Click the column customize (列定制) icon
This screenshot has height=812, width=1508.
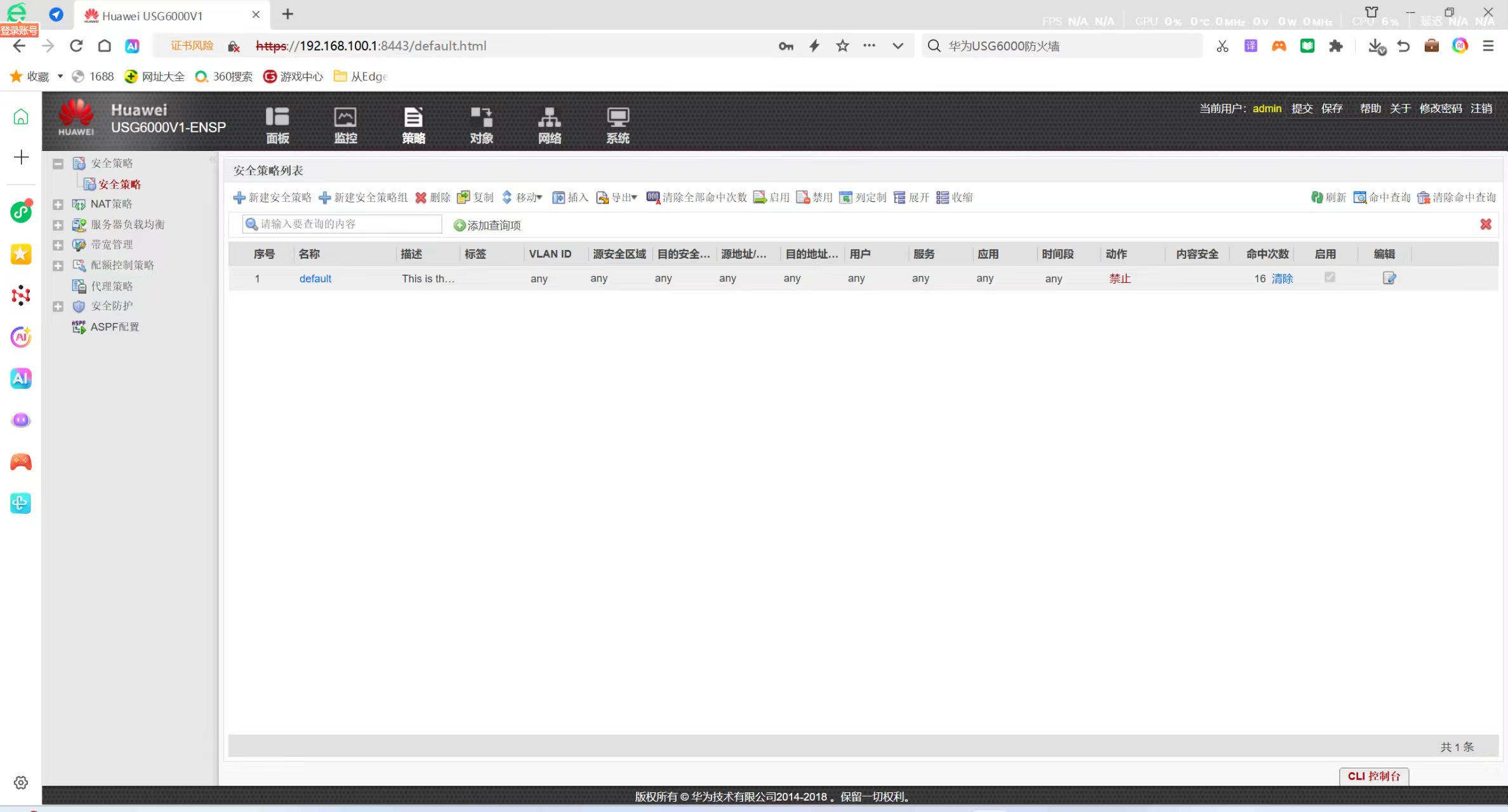(x=845, y=197)
